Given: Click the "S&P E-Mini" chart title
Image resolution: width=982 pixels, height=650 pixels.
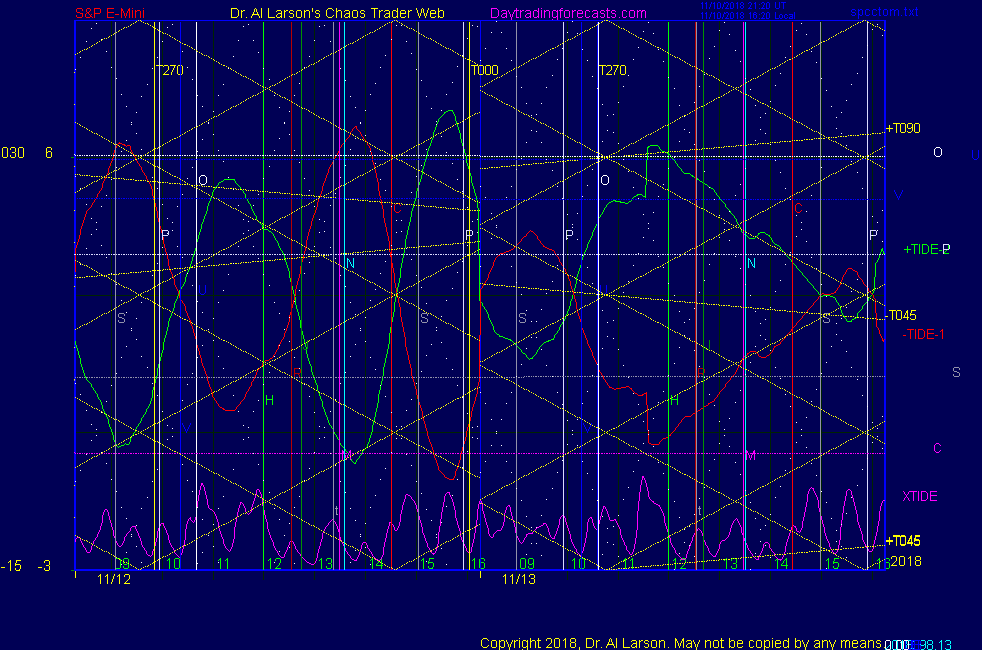Looking at the screenshot, I should pyautogui.click(x=110, y=13).
